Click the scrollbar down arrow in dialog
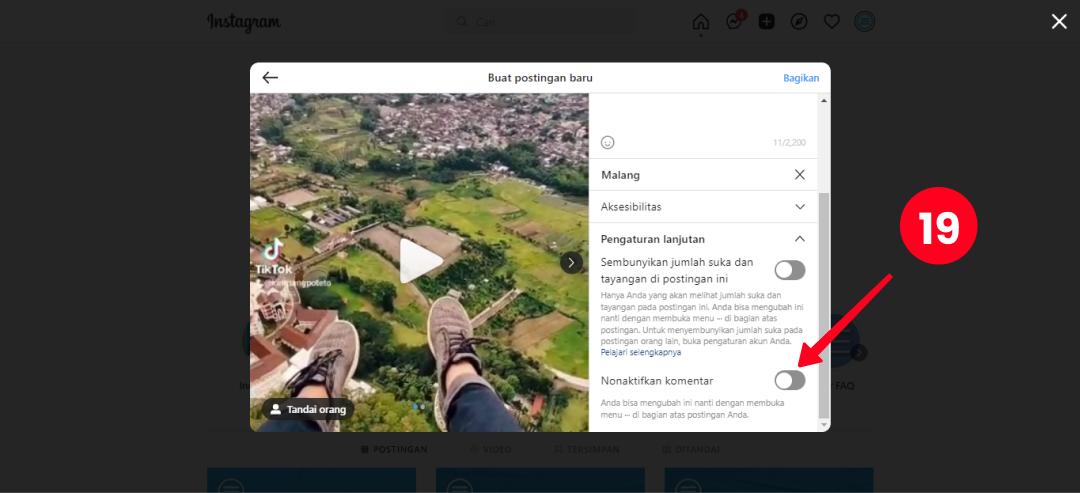 click(824, 426)
